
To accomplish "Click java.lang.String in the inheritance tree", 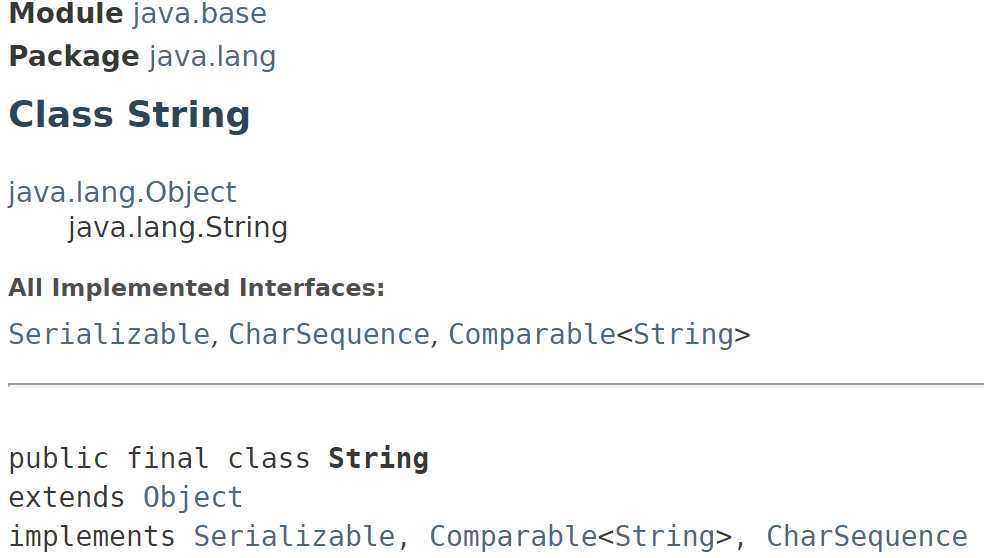I will pos(178,228).
